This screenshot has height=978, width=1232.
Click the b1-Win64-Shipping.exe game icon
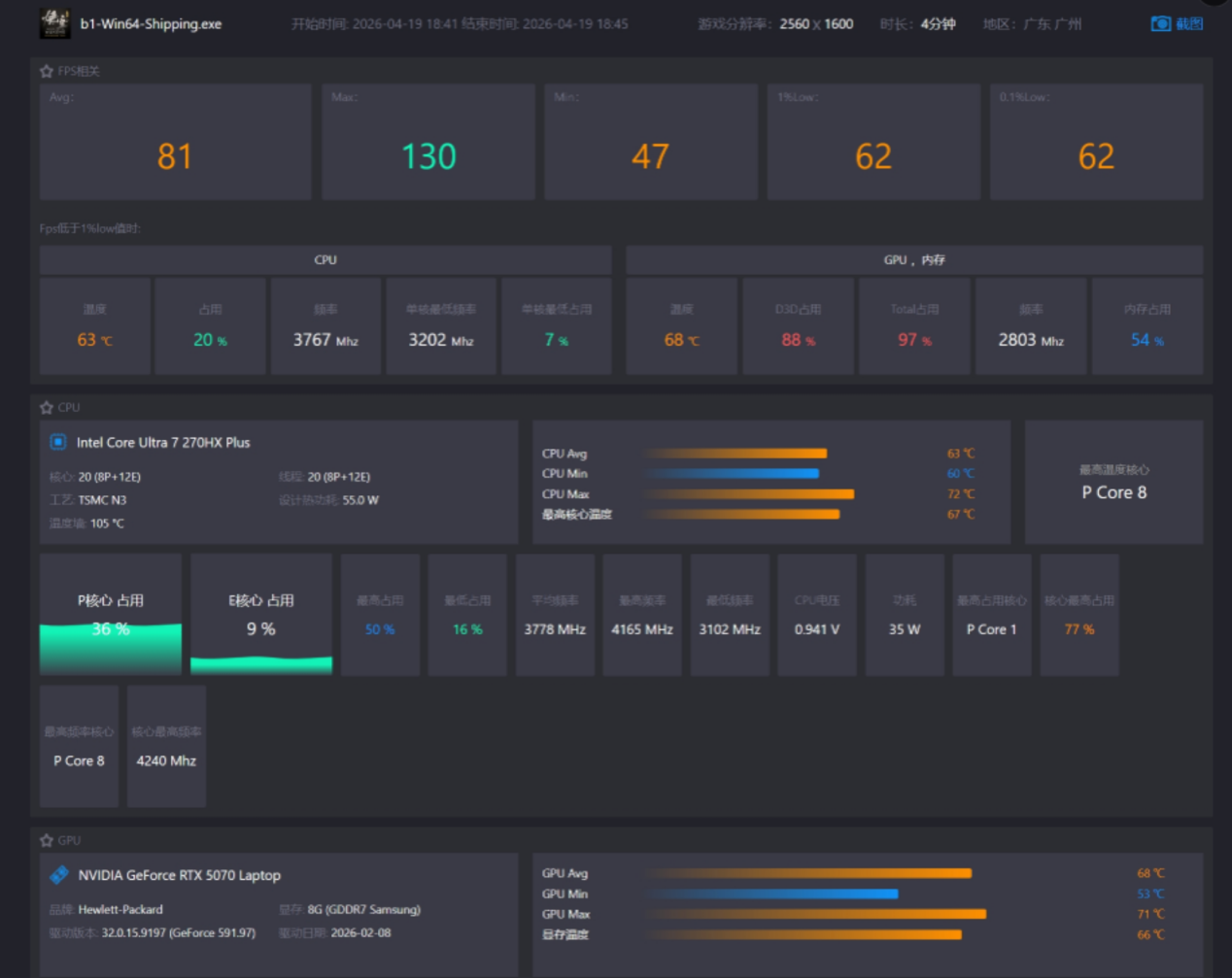(x=54, y=23)
